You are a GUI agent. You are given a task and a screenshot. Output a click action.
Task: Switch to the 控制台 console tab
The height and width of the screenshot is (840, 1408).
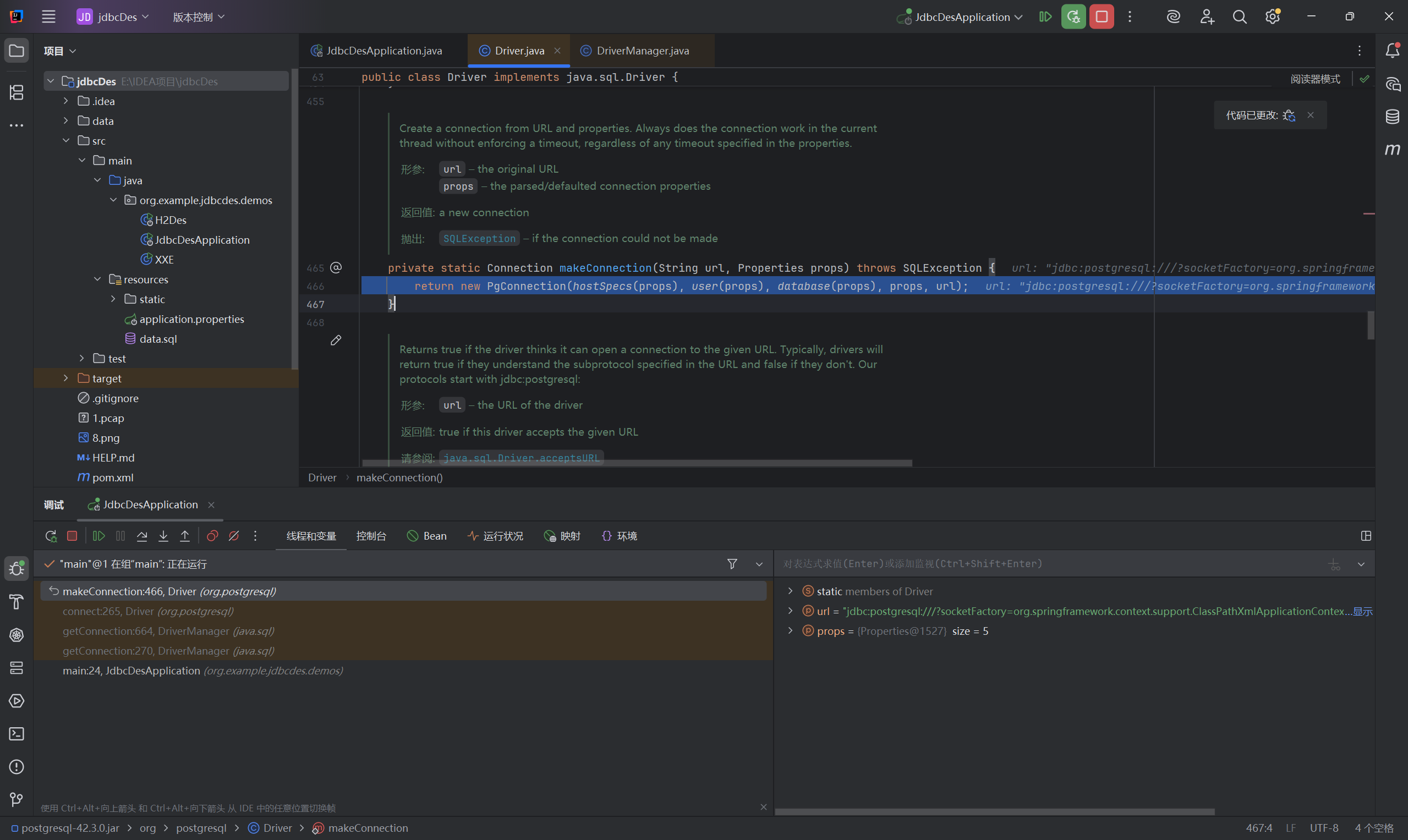point(371,536)
